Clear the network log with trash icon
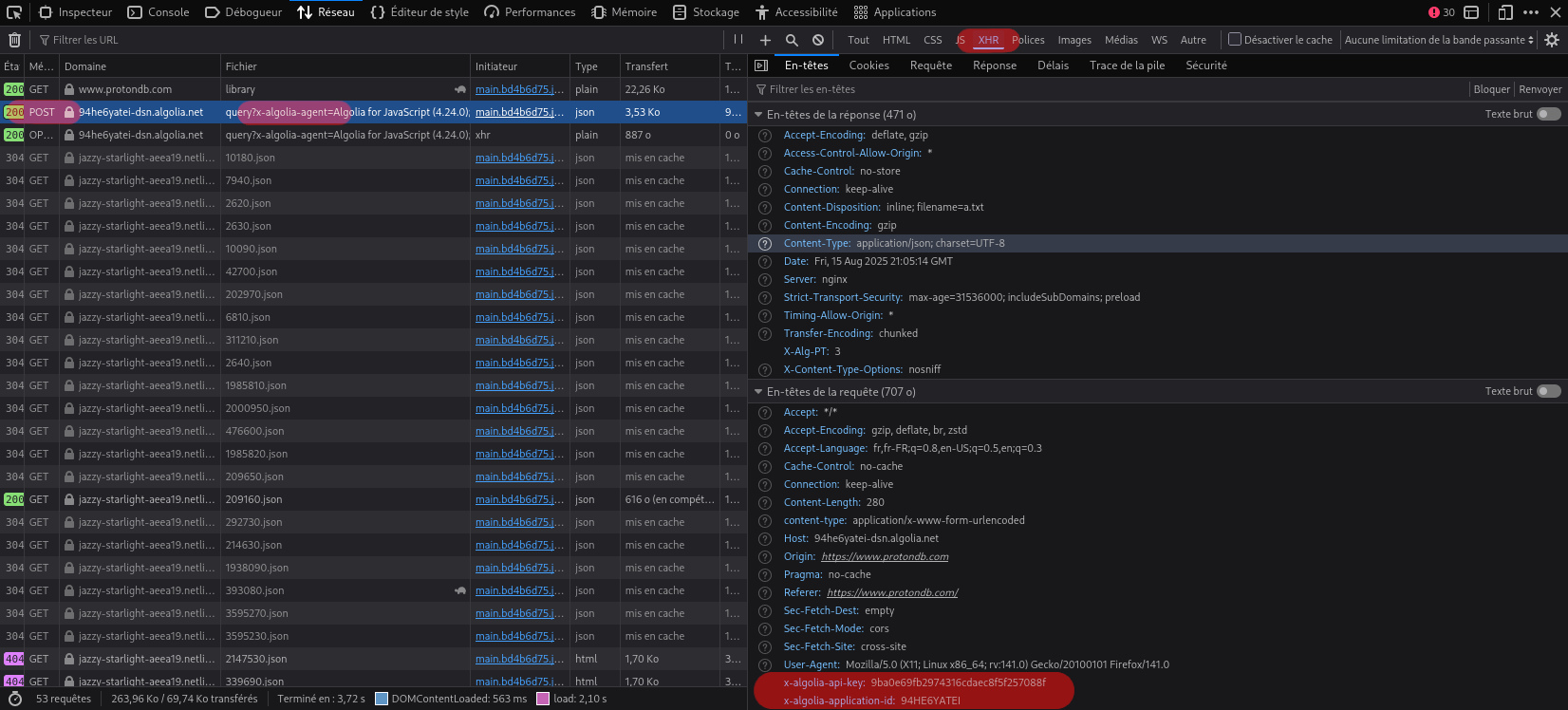This screenshot has height=710, width=1568. click(14, 40)
